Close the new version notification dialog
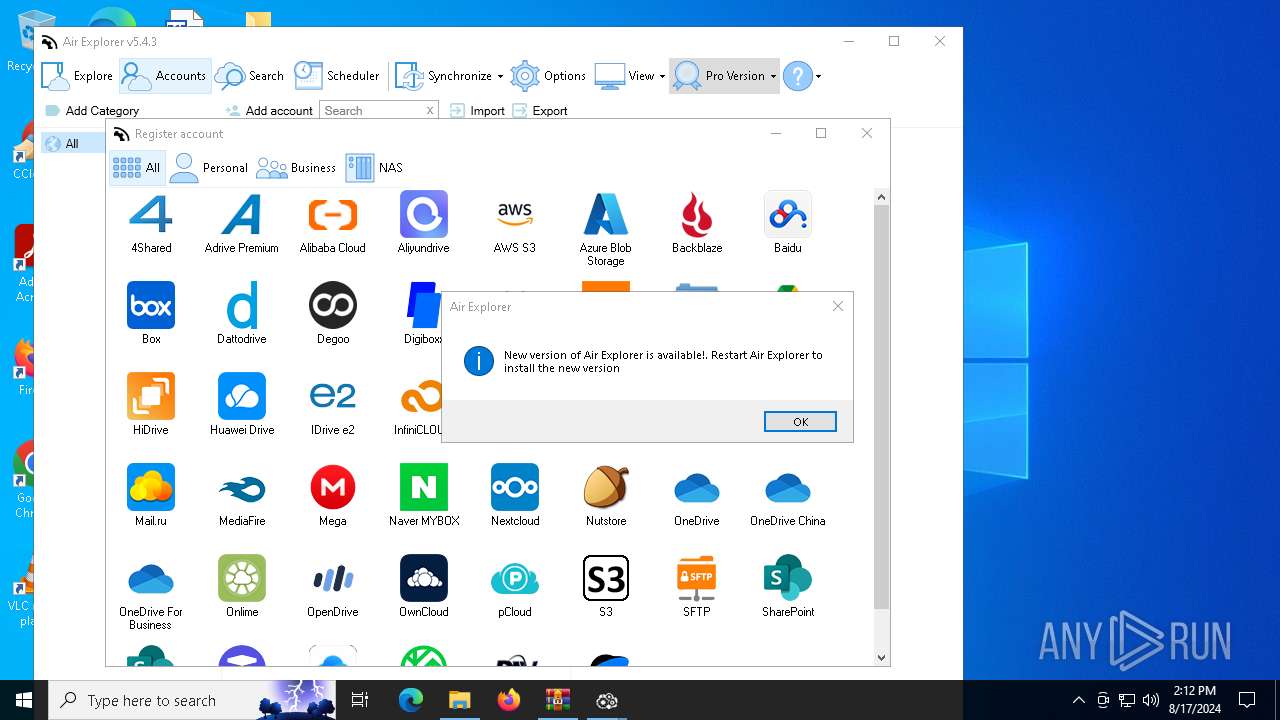This screenshot has height=720, width=1280. tap(838, 306)
